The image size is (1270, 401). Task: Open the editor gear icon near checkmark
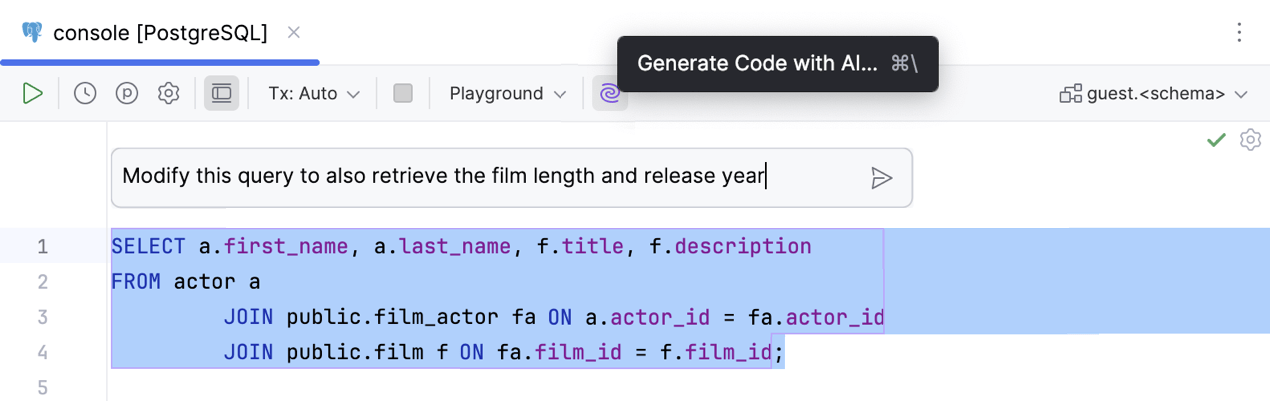(x=1250, y=140)
